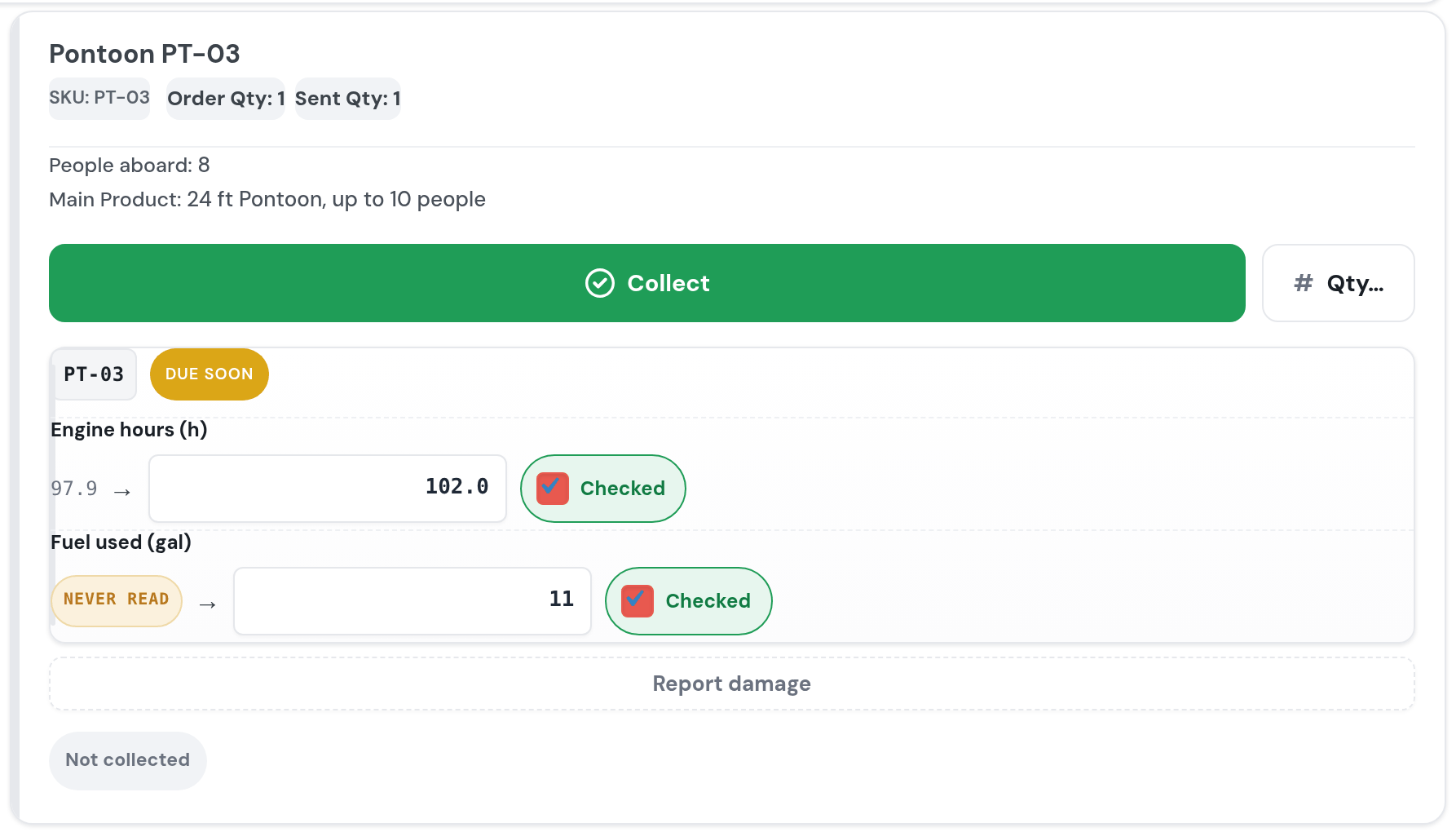Click the Order Qty: 1 chip
The image size is (1456, 832).
coord(226,99)
